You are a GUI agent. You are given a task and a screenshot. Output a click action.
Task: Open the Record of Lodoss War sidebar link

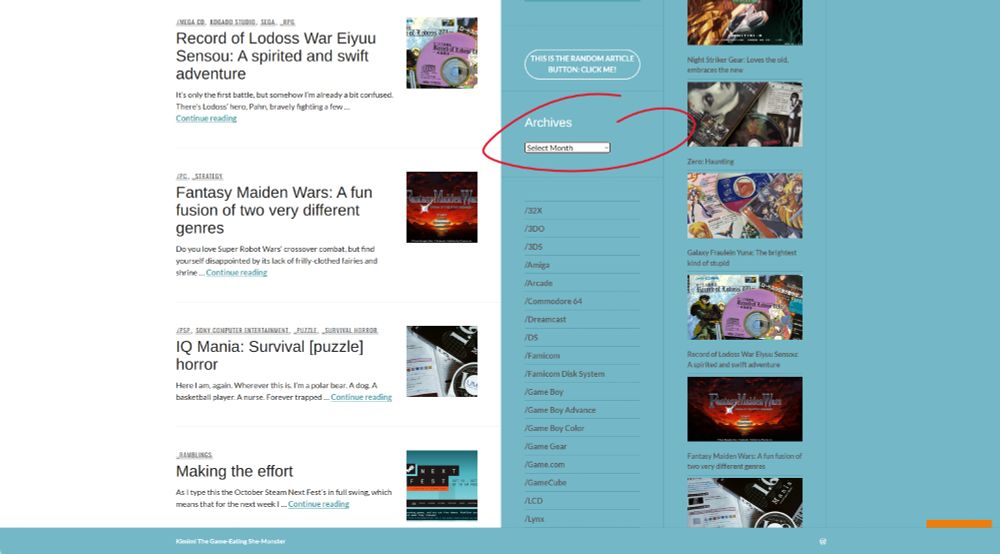click(x=742, y=360)
